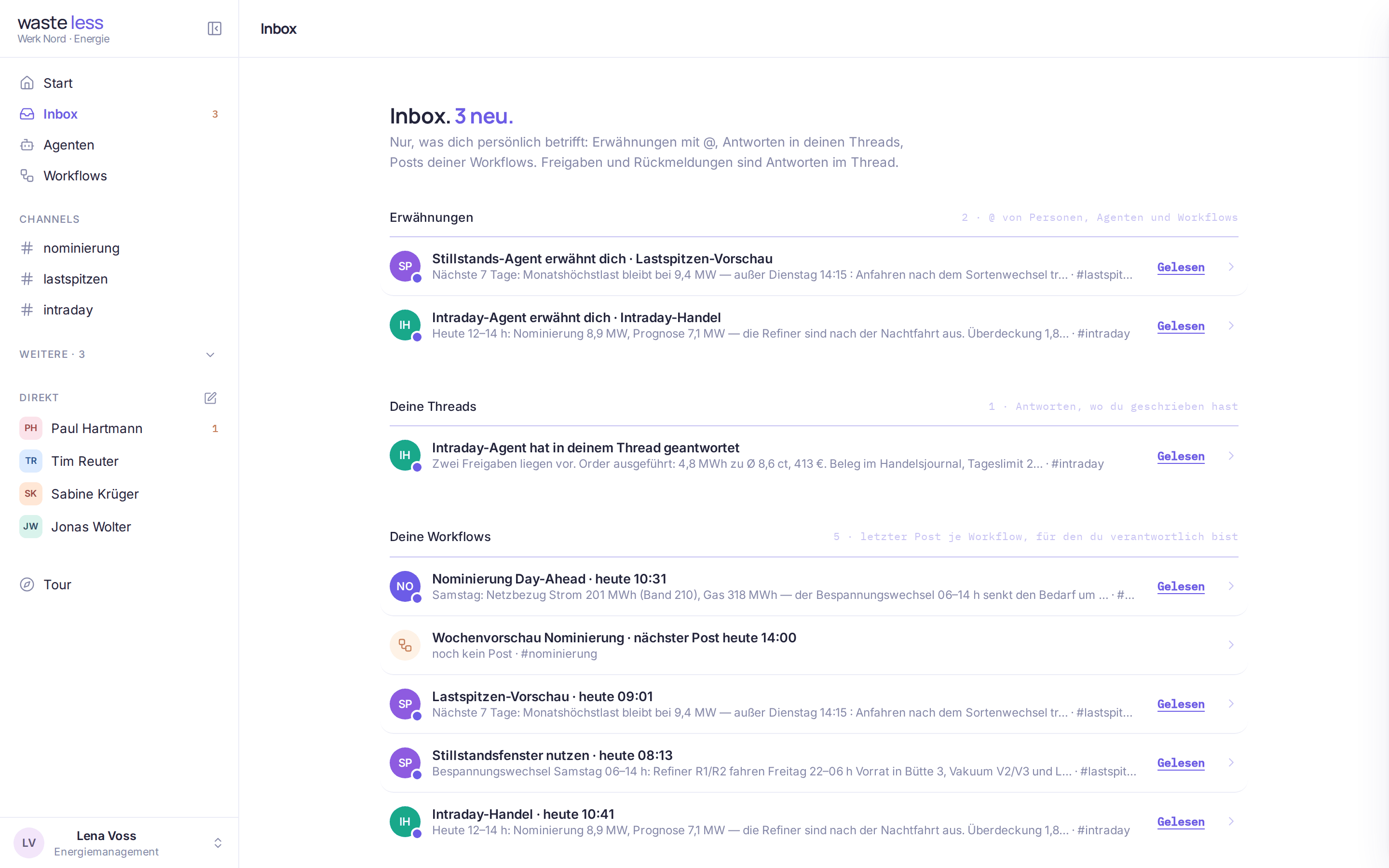Open the lastspitzen channel
1389x868 pixels.
(x=118, y=279)
